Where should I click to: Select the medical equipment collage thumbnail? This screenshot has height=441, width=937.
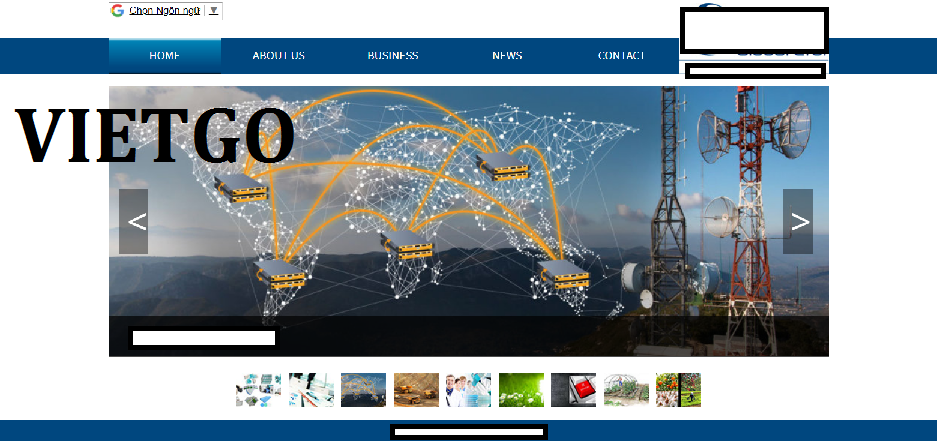point(258,390)
